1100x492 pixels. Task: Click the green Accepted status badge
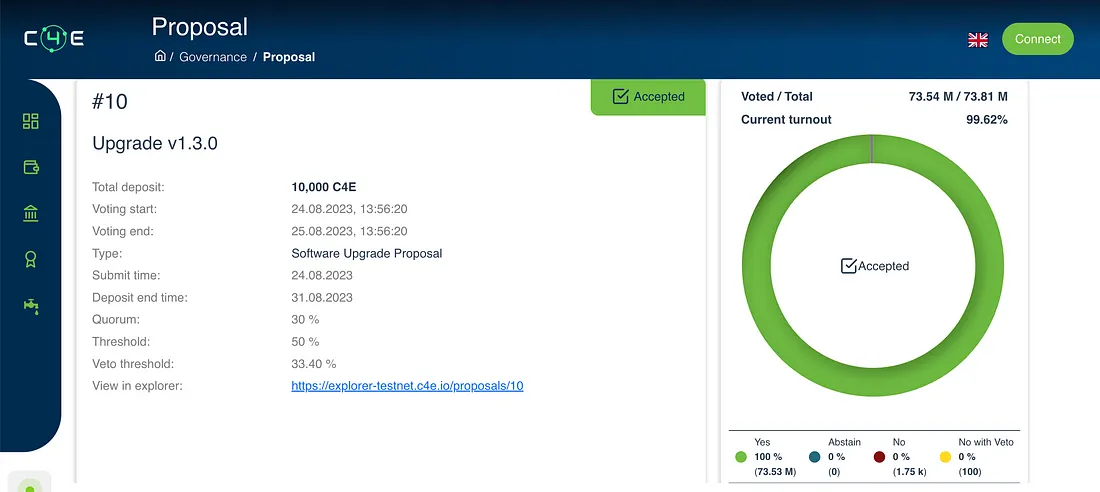click(x=648, y=97)
